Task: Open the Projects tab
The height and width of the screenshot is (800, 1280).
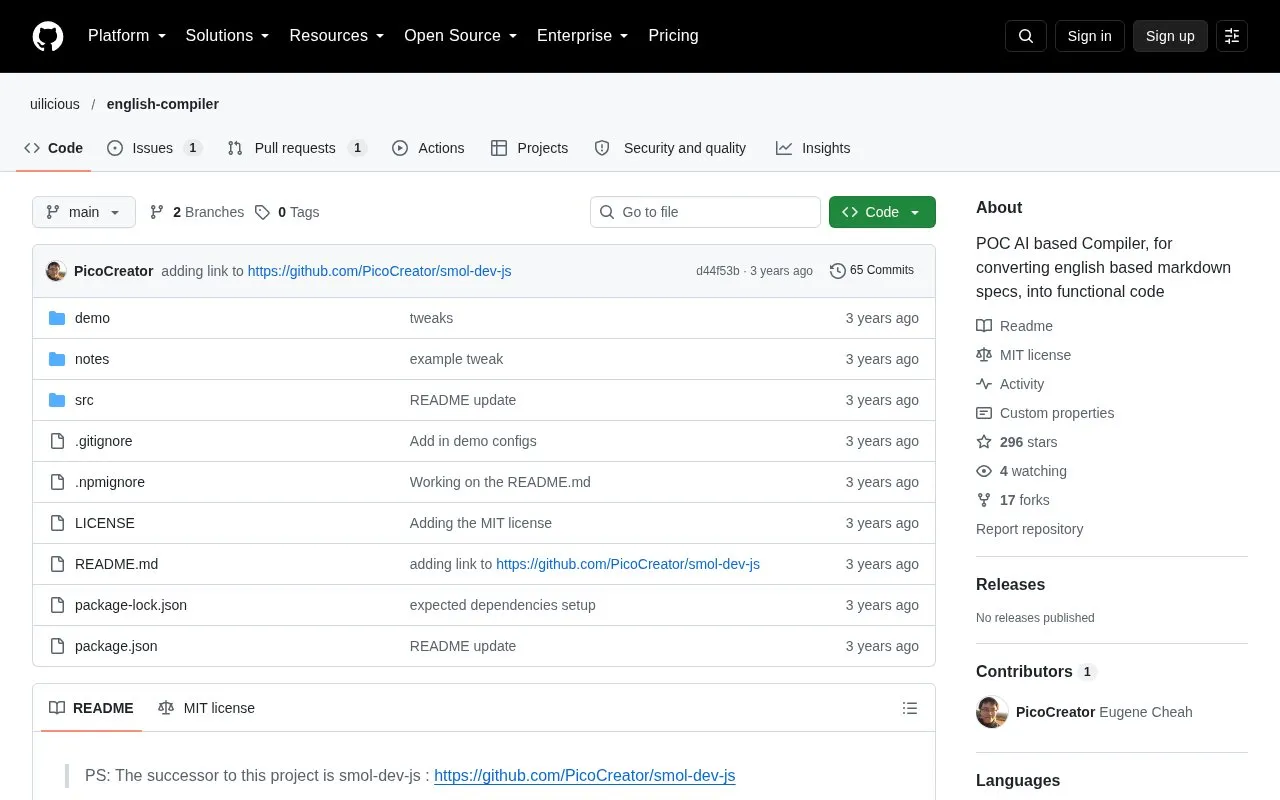Action: click(x=529, y=148)
